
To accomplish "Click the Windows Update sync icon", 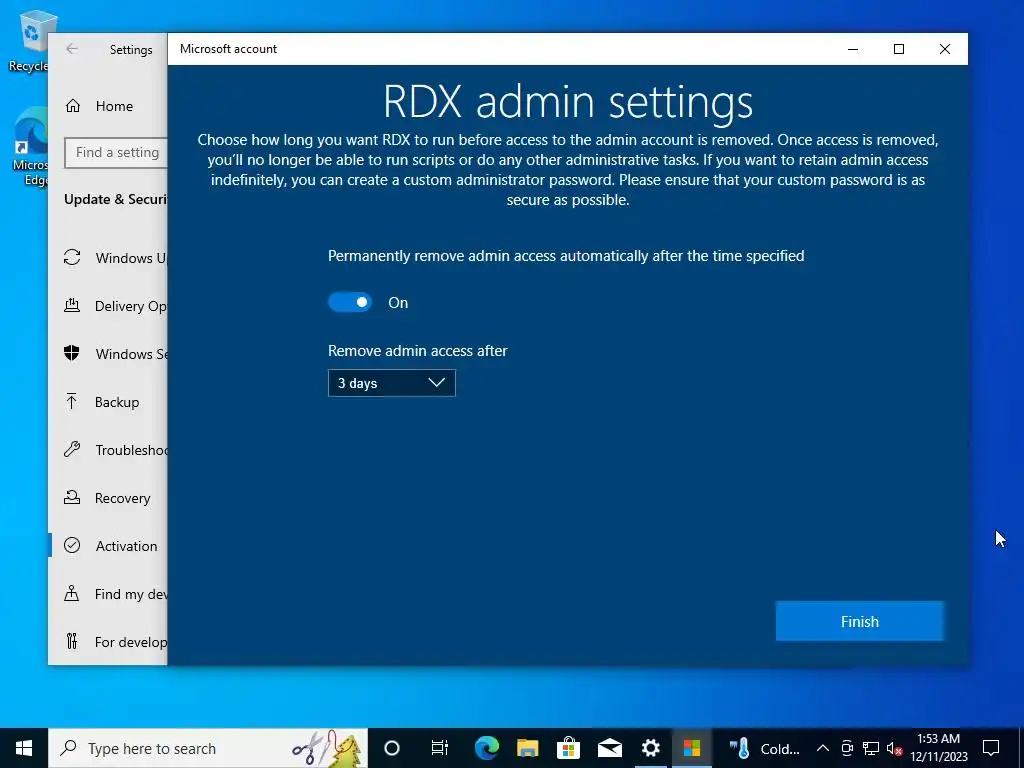I will (x=72, y=257).
